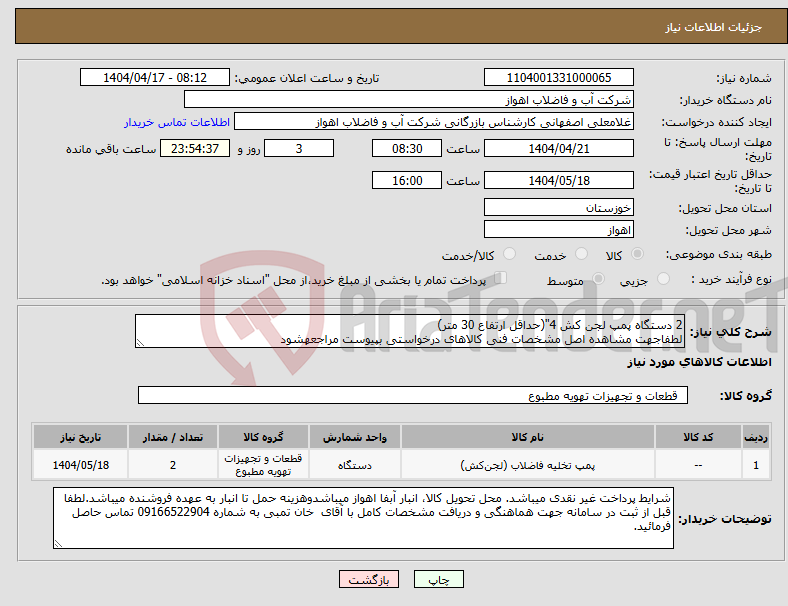Viewport: 788px width, 606px height.
Task: Click the deadline time field 08:30
Action: [407, 148]
